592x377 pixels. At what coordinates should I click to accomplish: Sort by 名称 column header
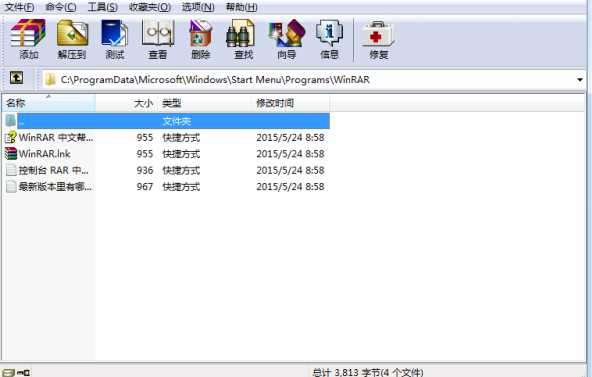[49, 103]
